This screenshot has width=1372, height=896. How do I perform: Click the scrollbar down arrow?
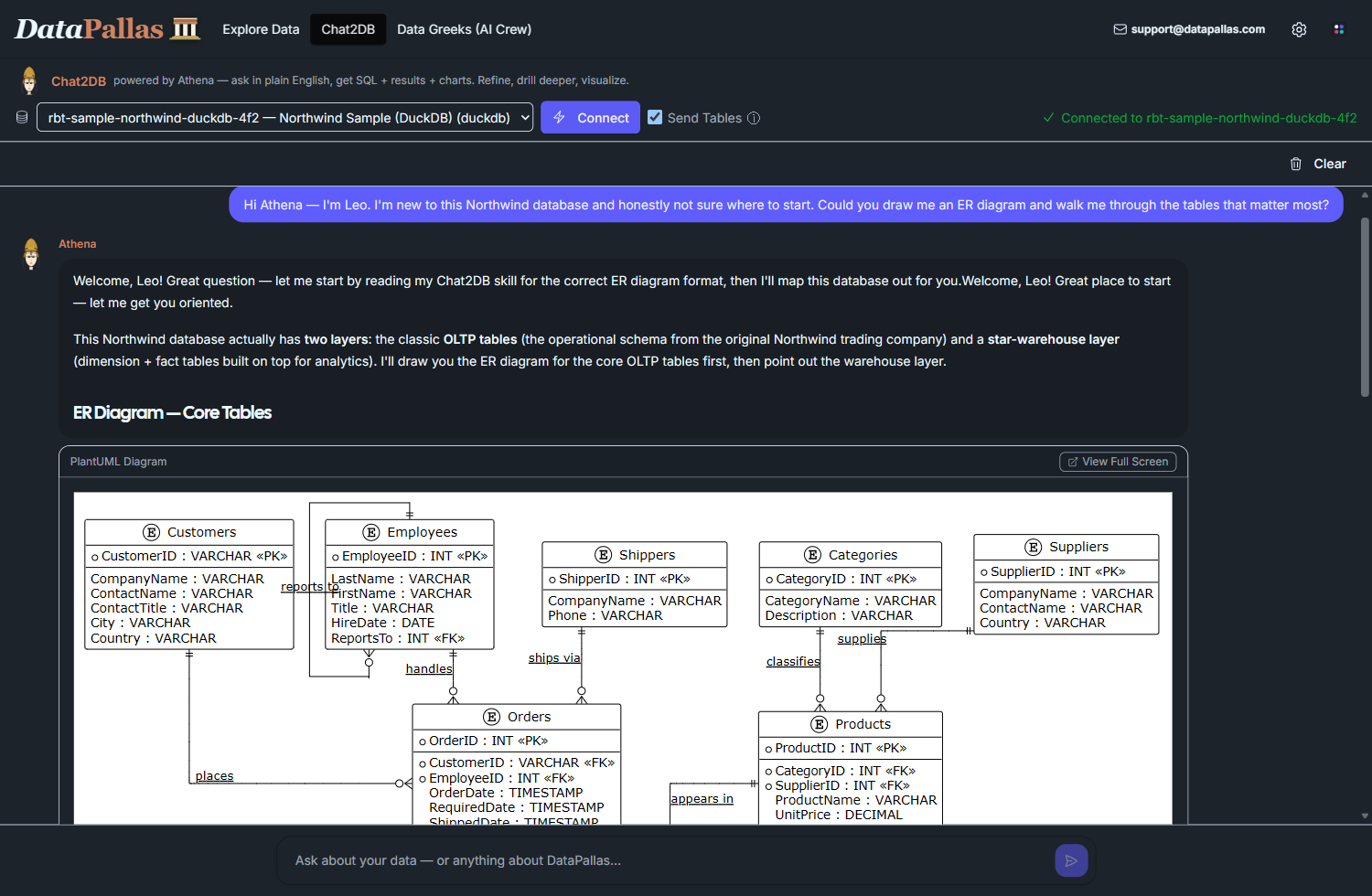tap(1365, 816)
